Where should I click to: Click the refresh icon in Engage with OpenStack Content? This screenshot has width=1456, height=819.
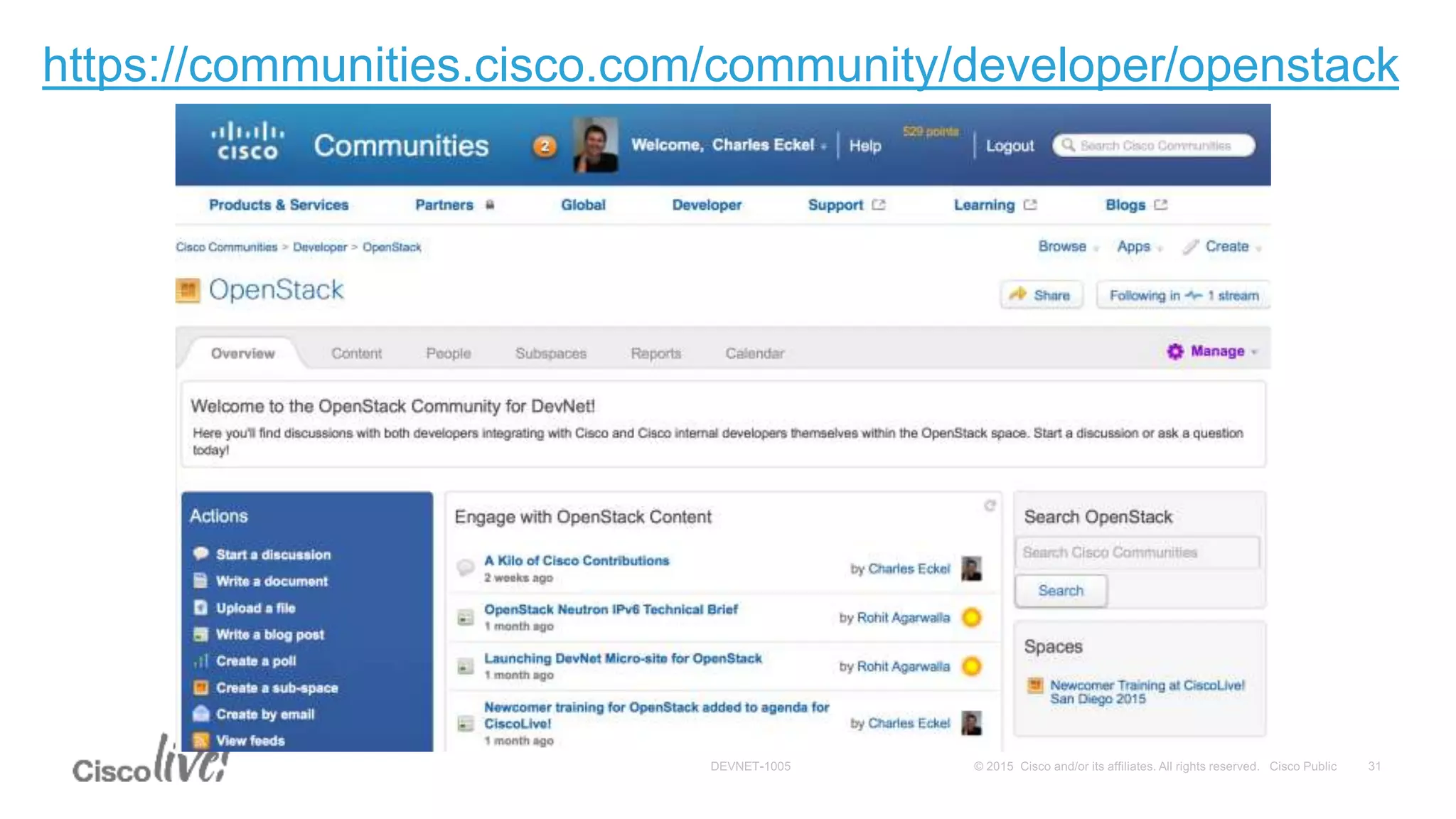(990, 505)
